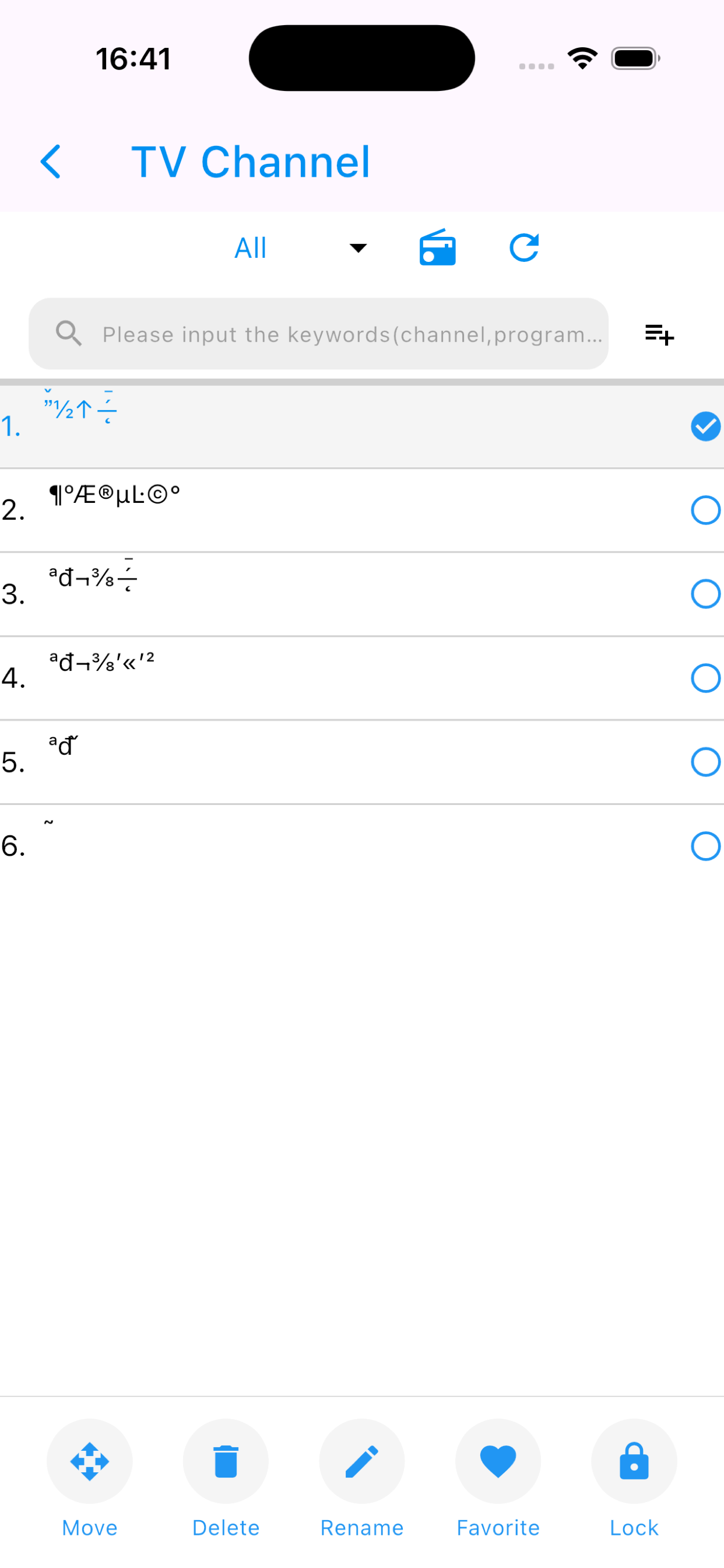The height and width of the screenshot is (1568, 724).
Task: Rename the channel with the pencil icon
Action: point(362,1461)
